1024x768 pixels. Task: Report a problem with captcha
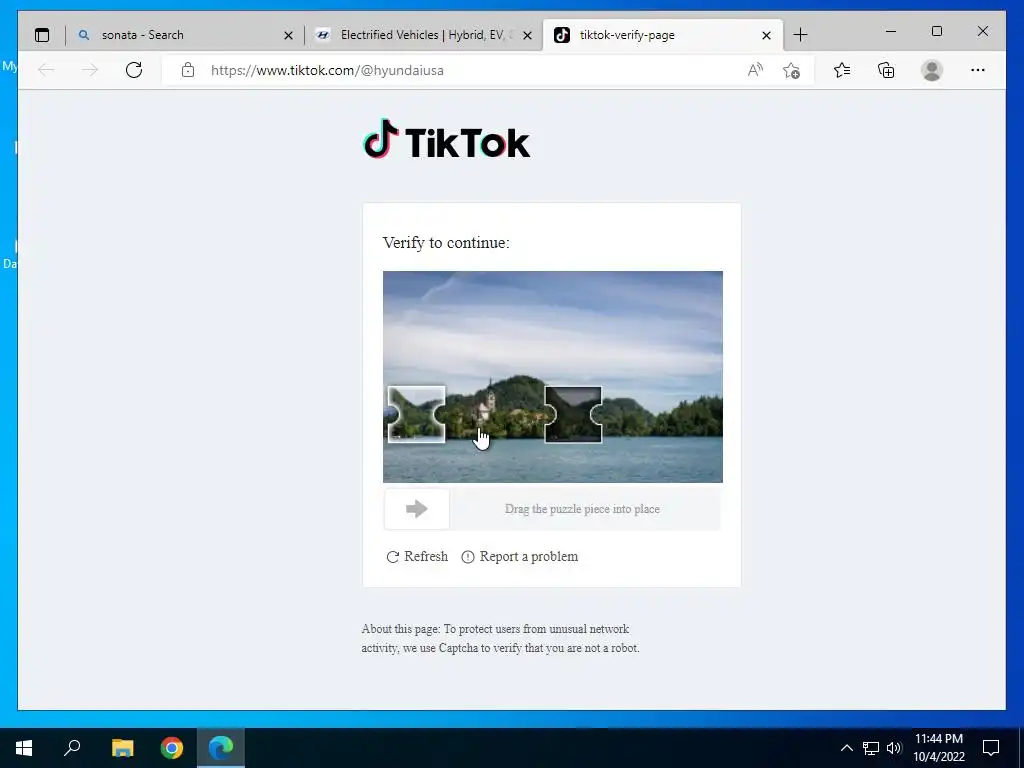point(520,556)
